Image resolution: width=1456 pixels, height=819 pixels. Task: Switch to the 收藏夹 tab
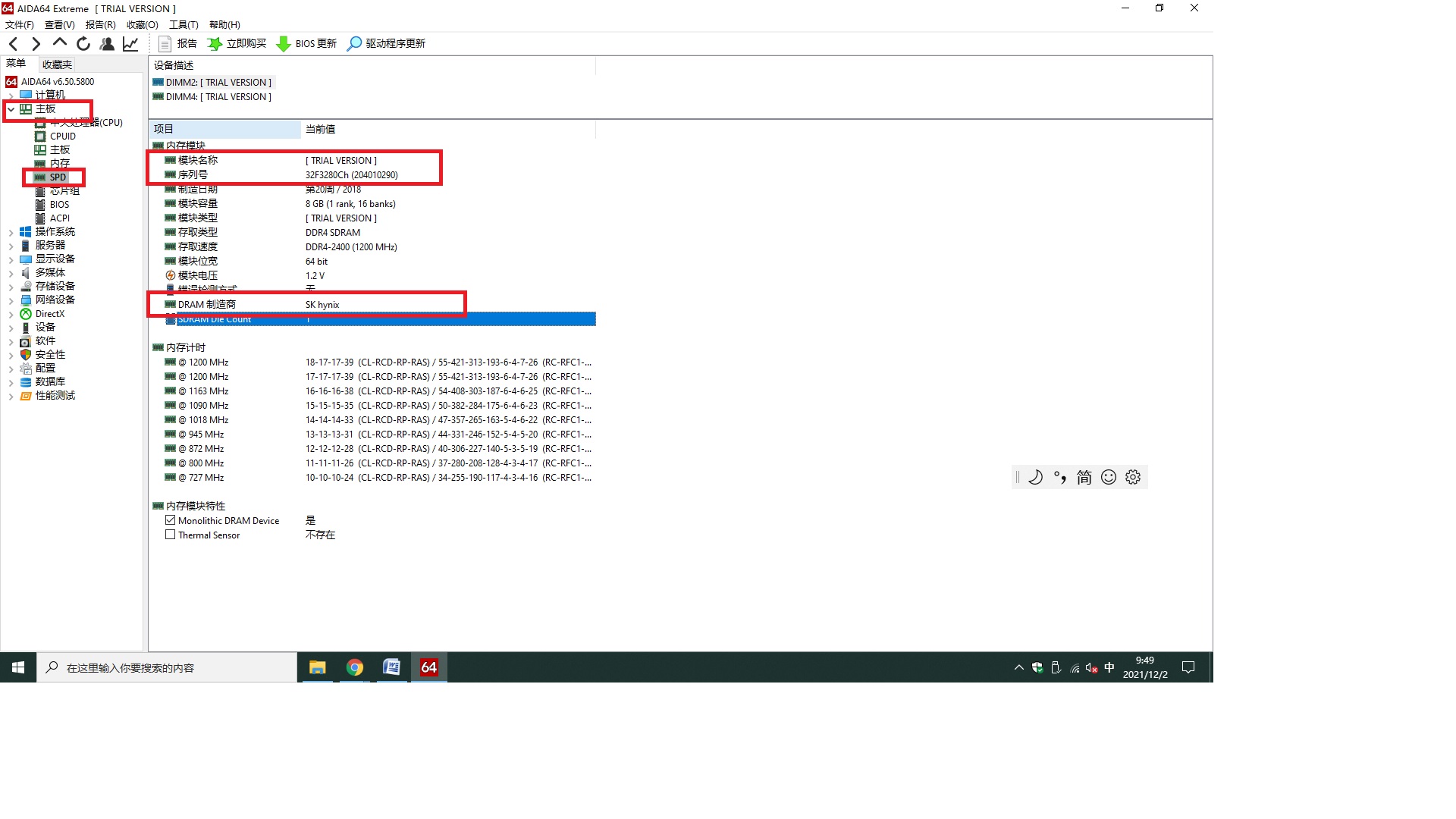point(57,64)
